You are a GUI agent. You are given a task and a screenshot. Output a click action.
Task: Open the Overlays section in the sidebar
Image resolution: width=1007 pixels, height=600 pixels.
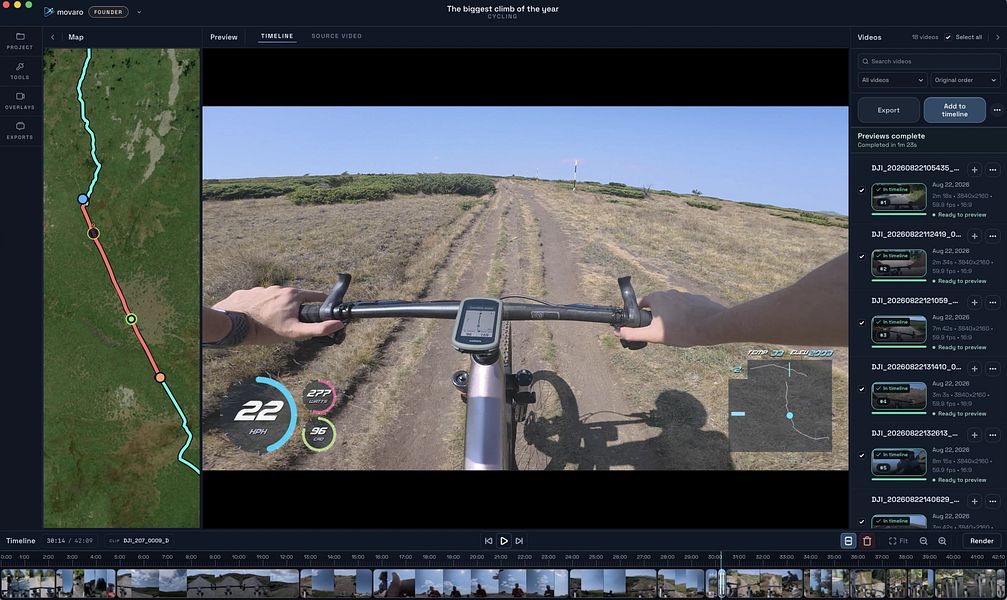point(20,101)
